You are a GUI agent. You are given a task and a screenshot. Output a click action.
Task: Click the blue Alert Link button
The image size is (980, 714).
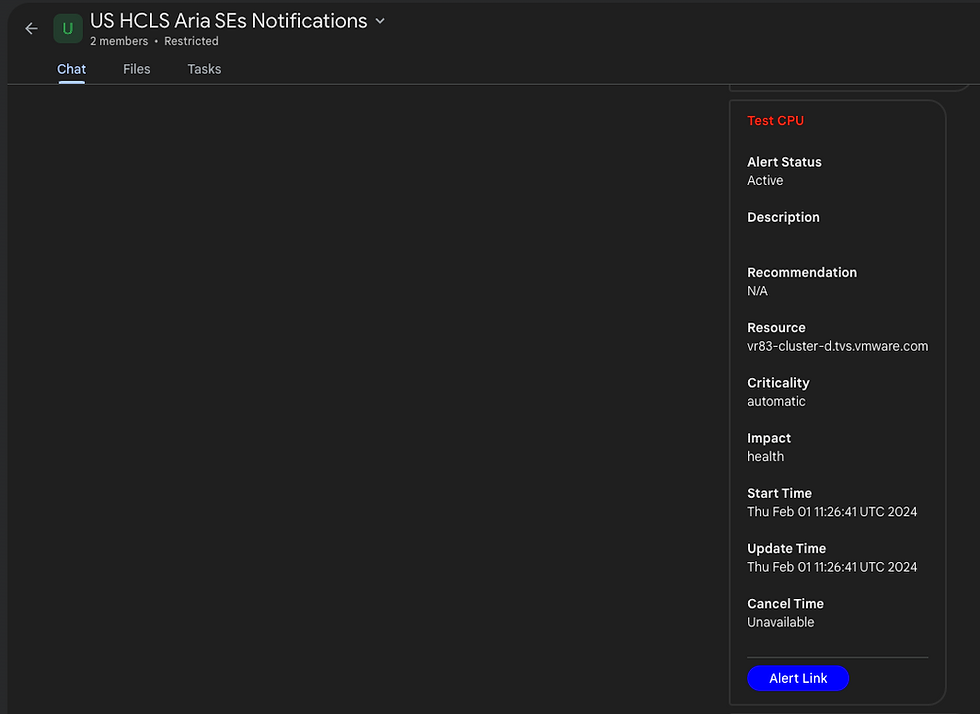[x=798, y=678]
